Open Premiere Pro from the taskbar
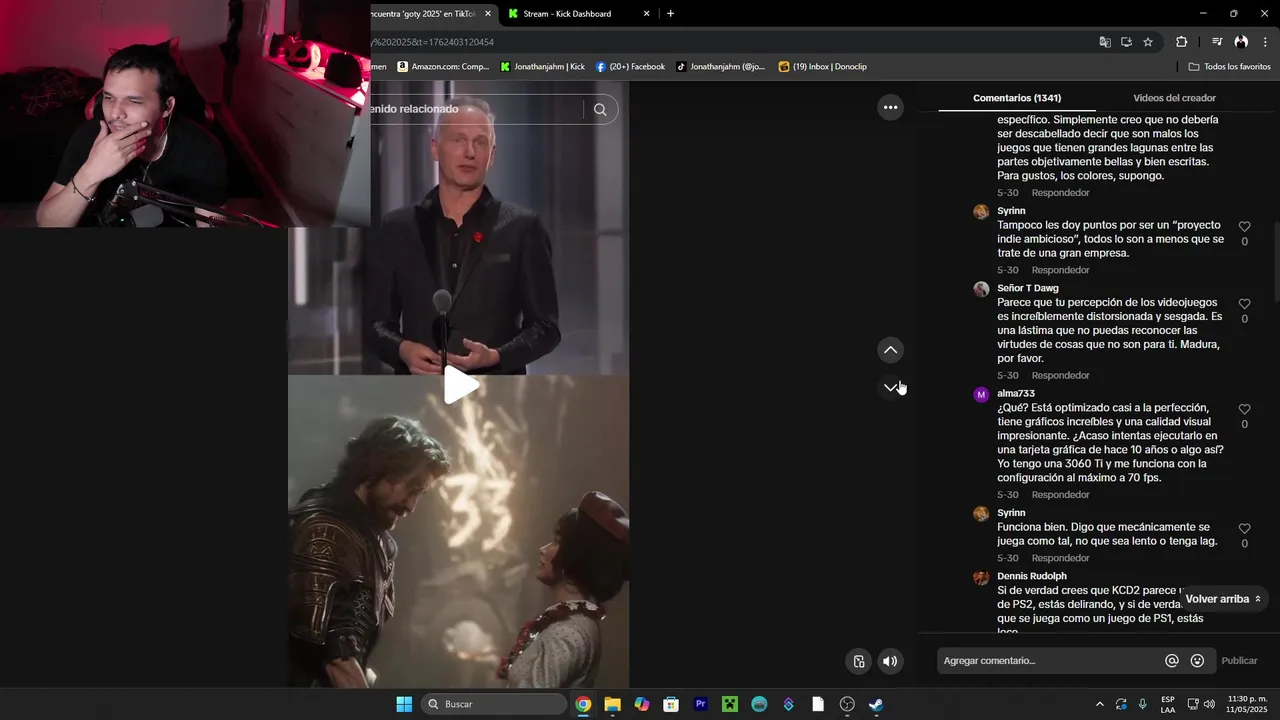 pyautogui.click(x=700, y=704)
